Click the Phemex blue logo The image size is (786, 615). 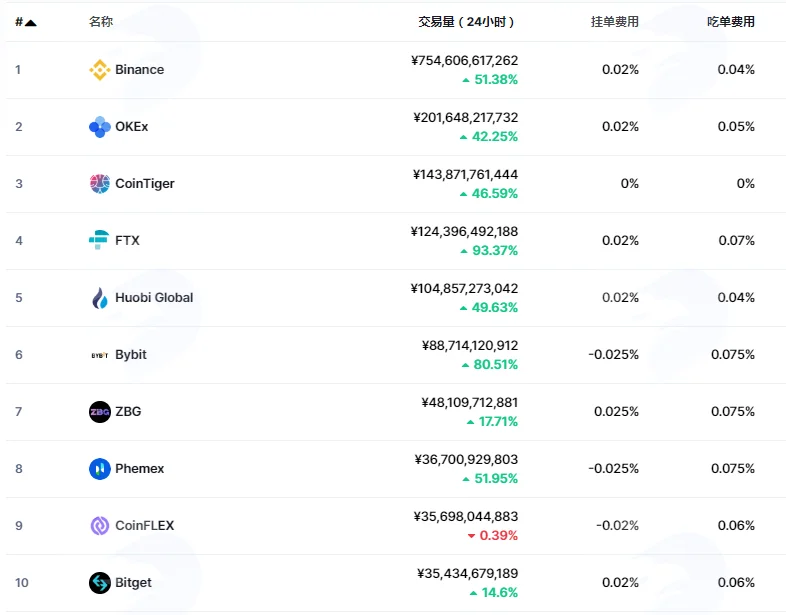click(100, 469)
